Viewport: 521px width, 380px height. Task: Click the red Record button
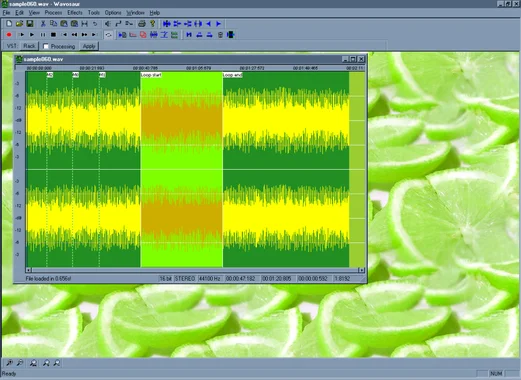point(9,35)
